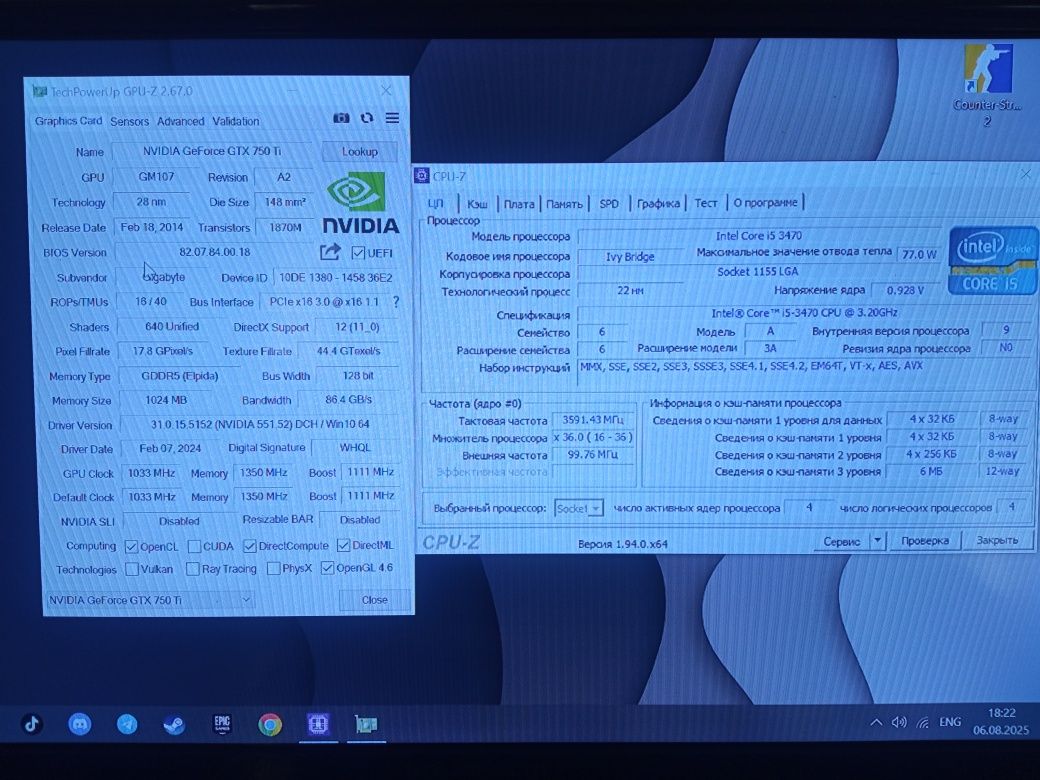Image resolution: width=1040 pixels, height=780 pixels.
Task: Click the GPU-Z title bar icon
Action: pos(40,91)
